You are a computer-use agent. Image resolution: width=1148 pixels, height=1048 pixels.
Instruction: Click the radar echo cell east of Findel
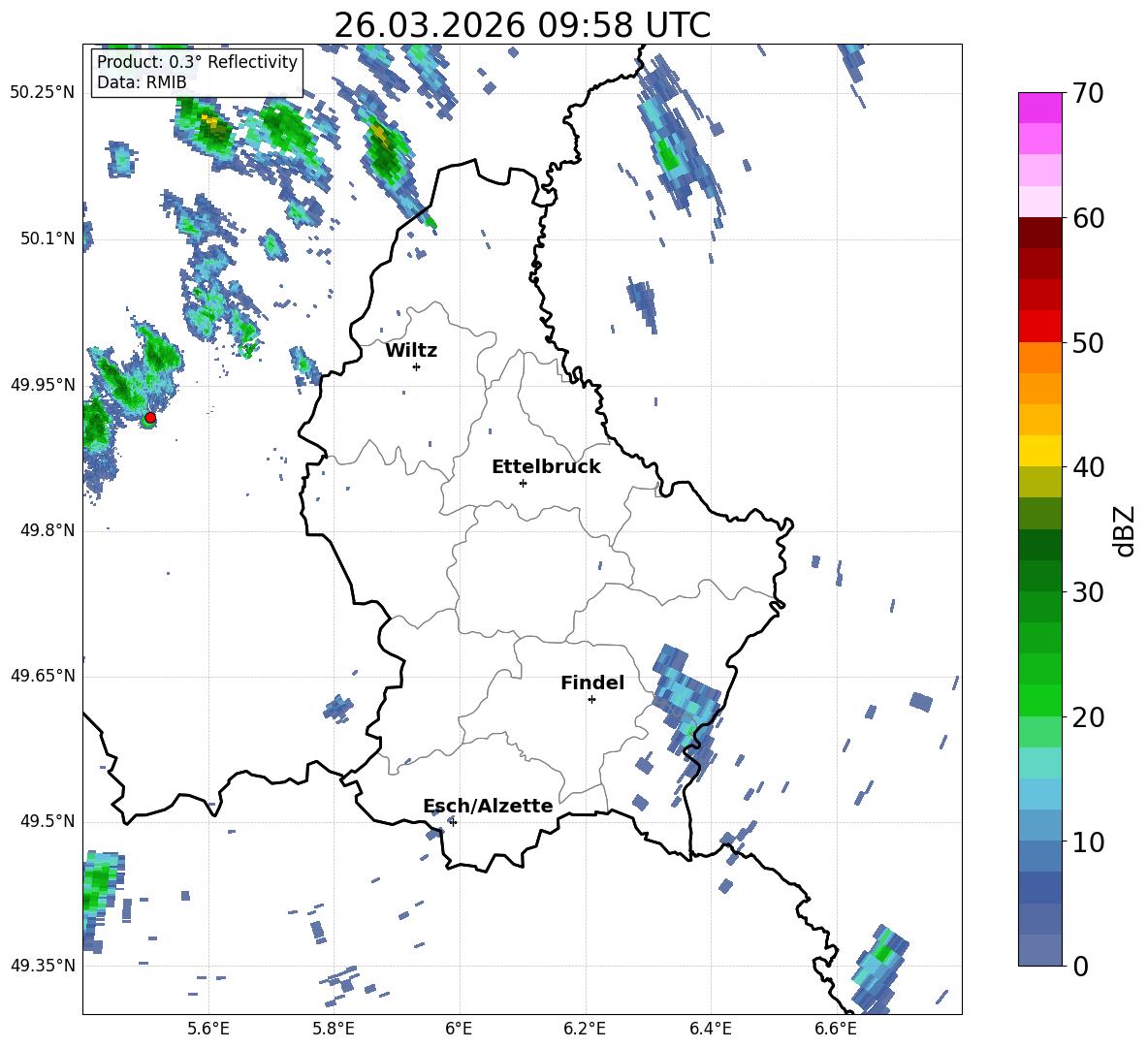click(686, 709)
